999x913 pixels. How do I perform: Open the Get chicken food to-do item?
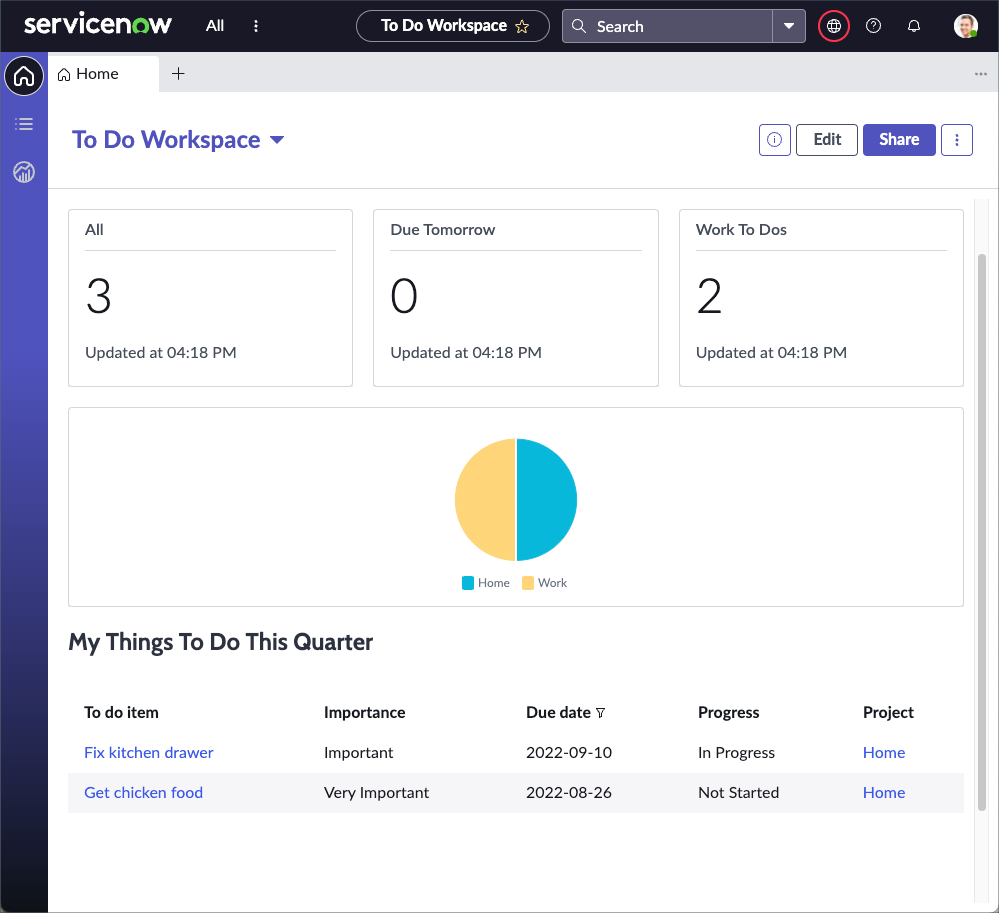pyautogui.click(x=143, y=792)
